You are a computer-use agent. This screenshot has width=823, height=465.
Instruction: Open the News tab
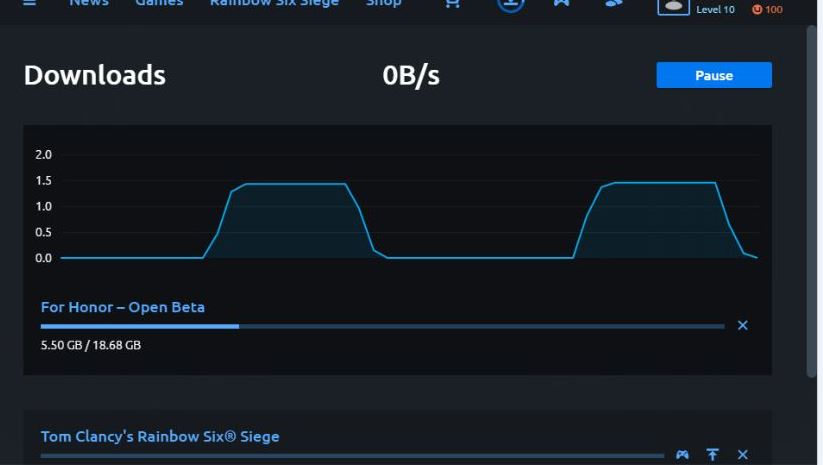(89, 3)
